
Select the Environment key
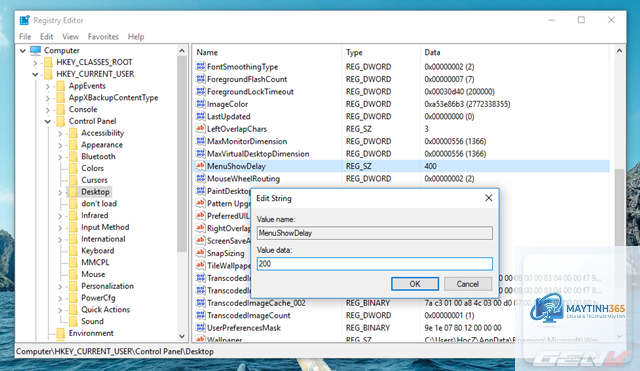click(91, 333)
